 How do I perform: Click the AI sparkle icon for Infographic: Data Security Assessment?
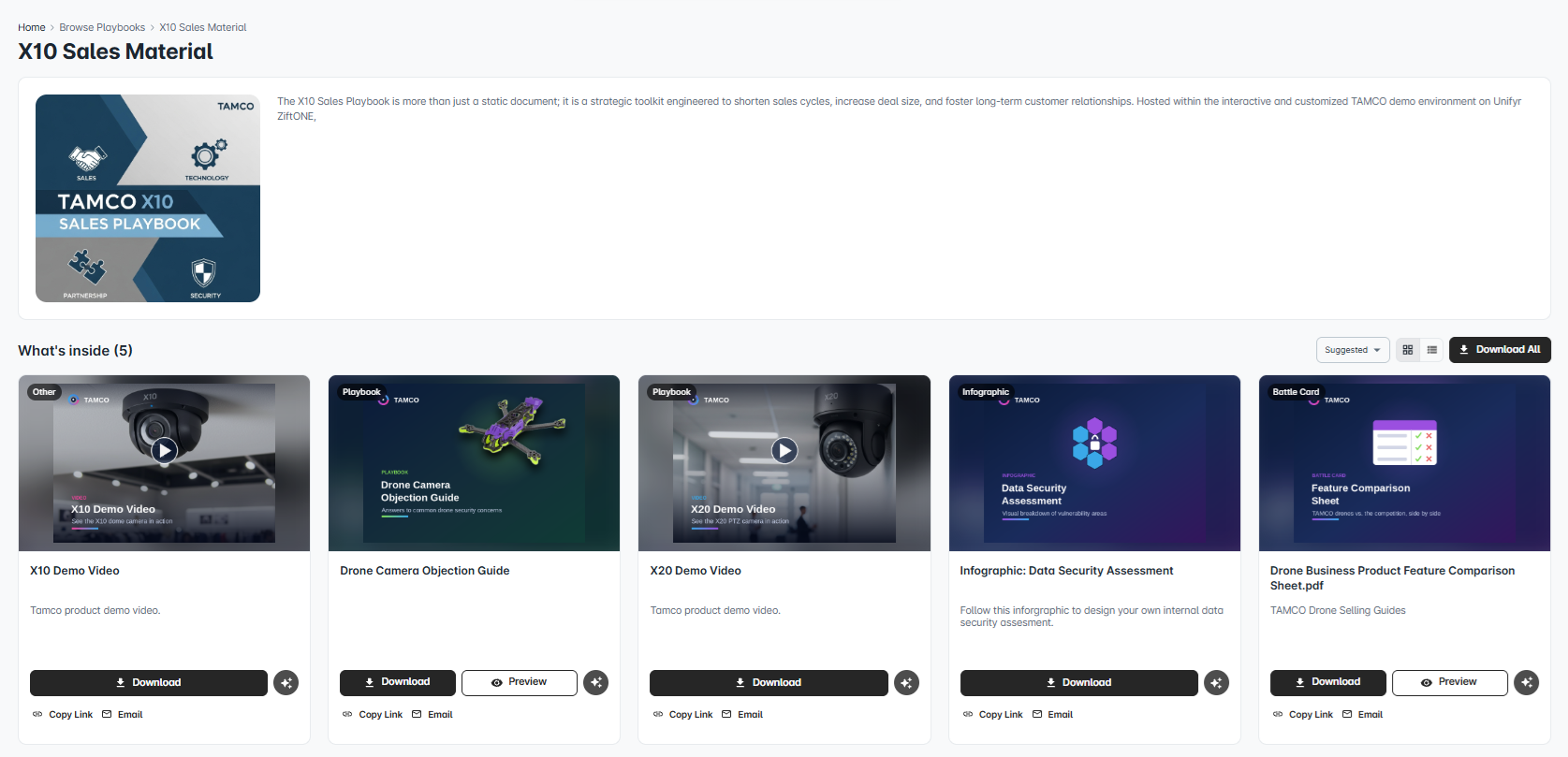point(1216,683)
